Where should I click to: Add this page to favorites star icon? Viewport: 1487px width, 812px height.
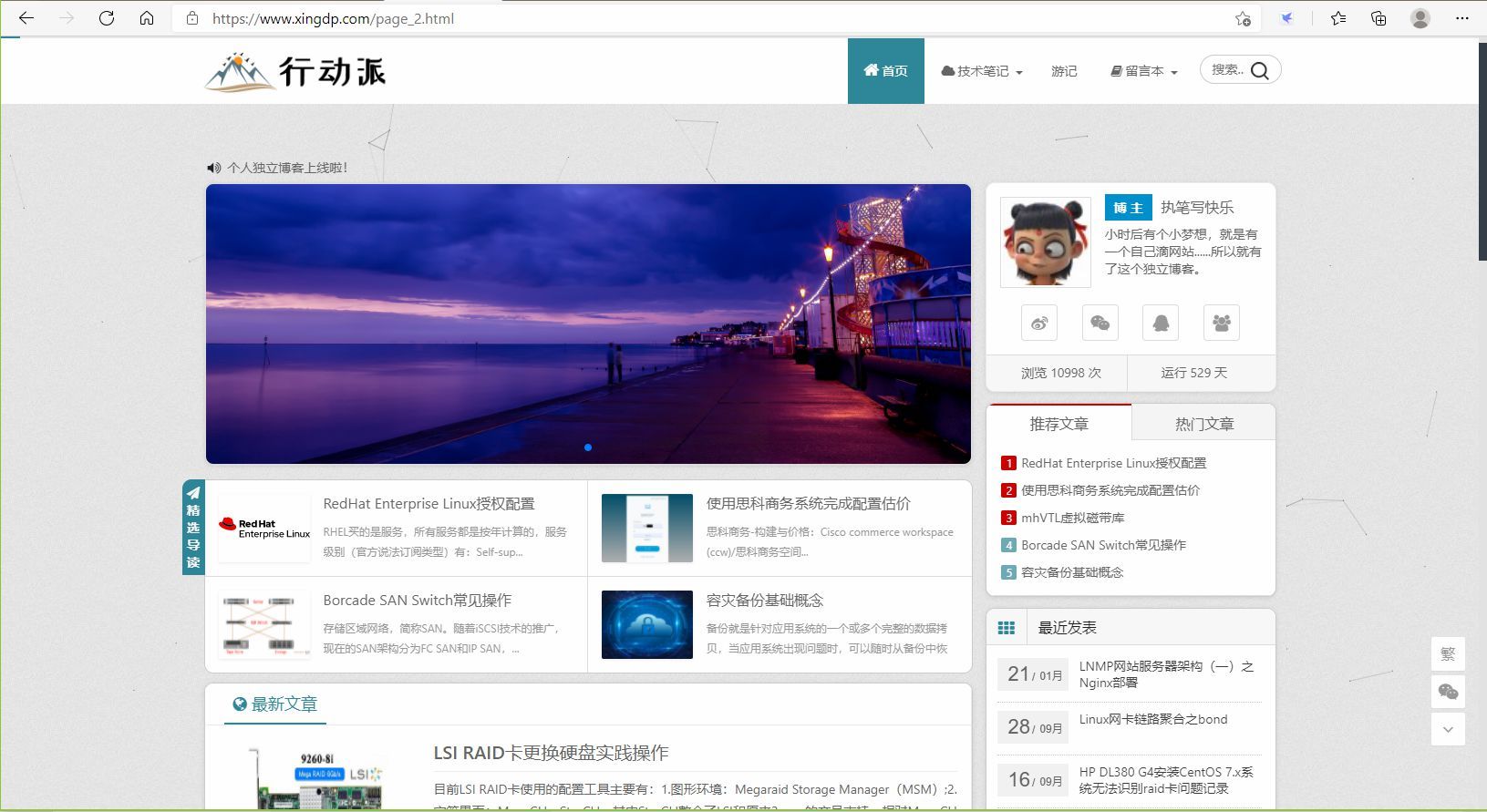[1243, 18]
